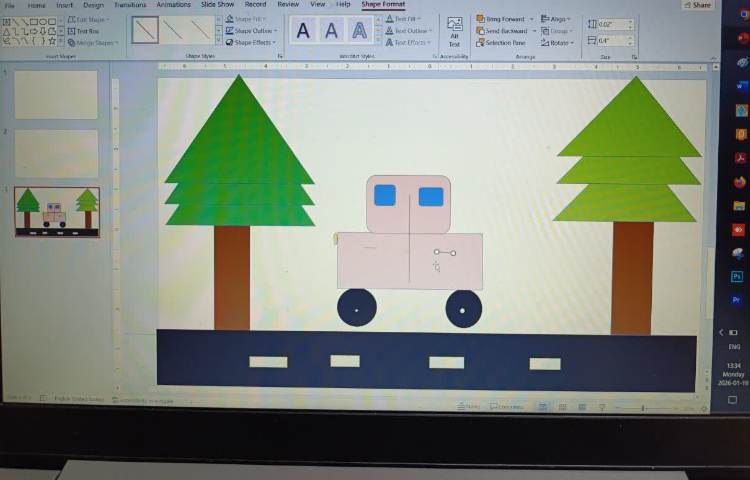Click the Share button
Screen dimensions: 750x480
pyautogui.click(x=698, y=5)
